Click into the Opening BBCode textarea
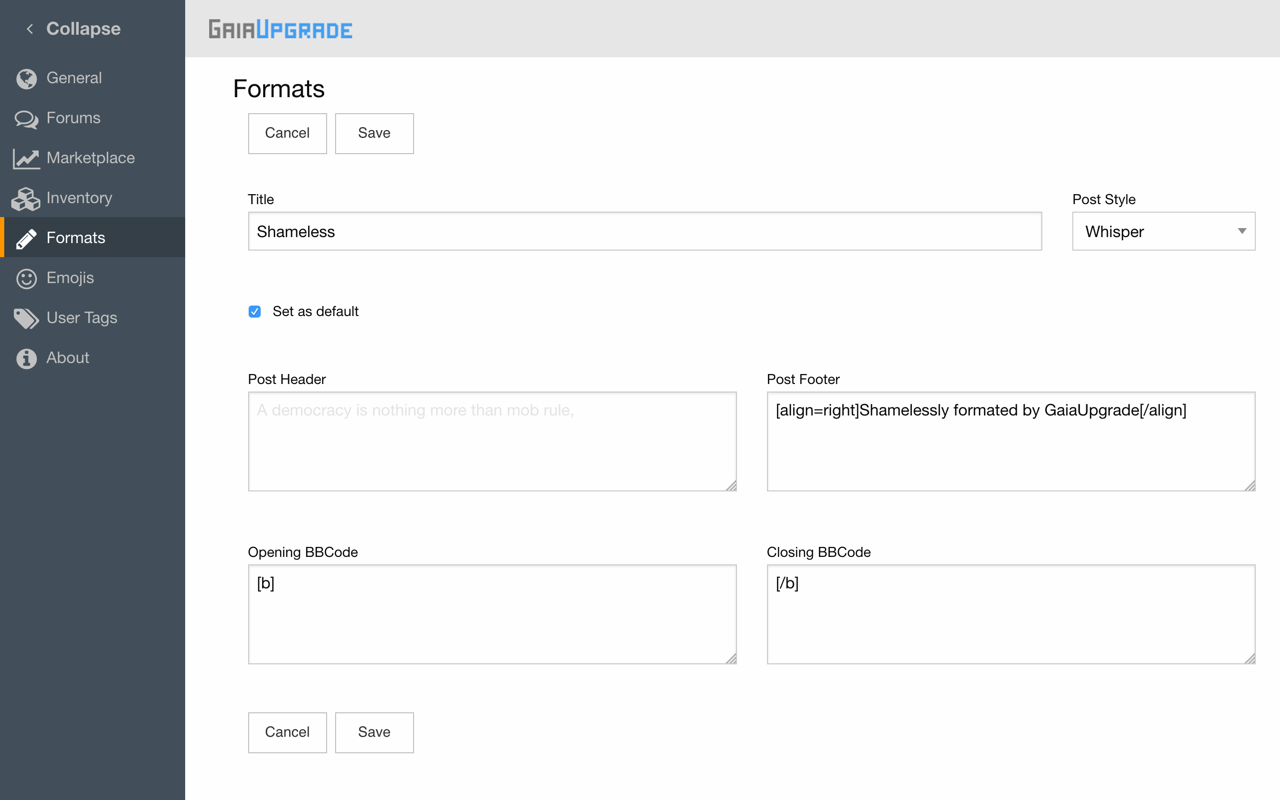Viewport: 1280px width, 800px height. point(492,614)
